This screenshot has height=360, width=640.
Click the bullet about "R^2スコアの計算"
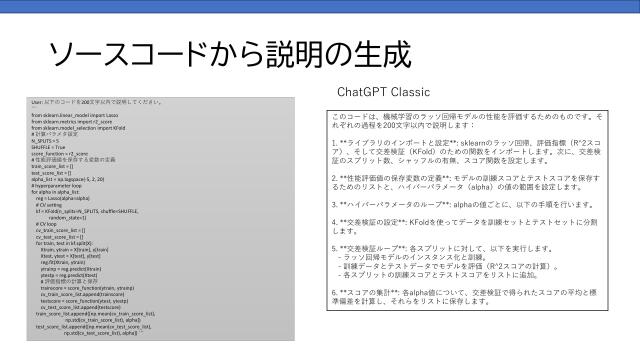point(448,267)
